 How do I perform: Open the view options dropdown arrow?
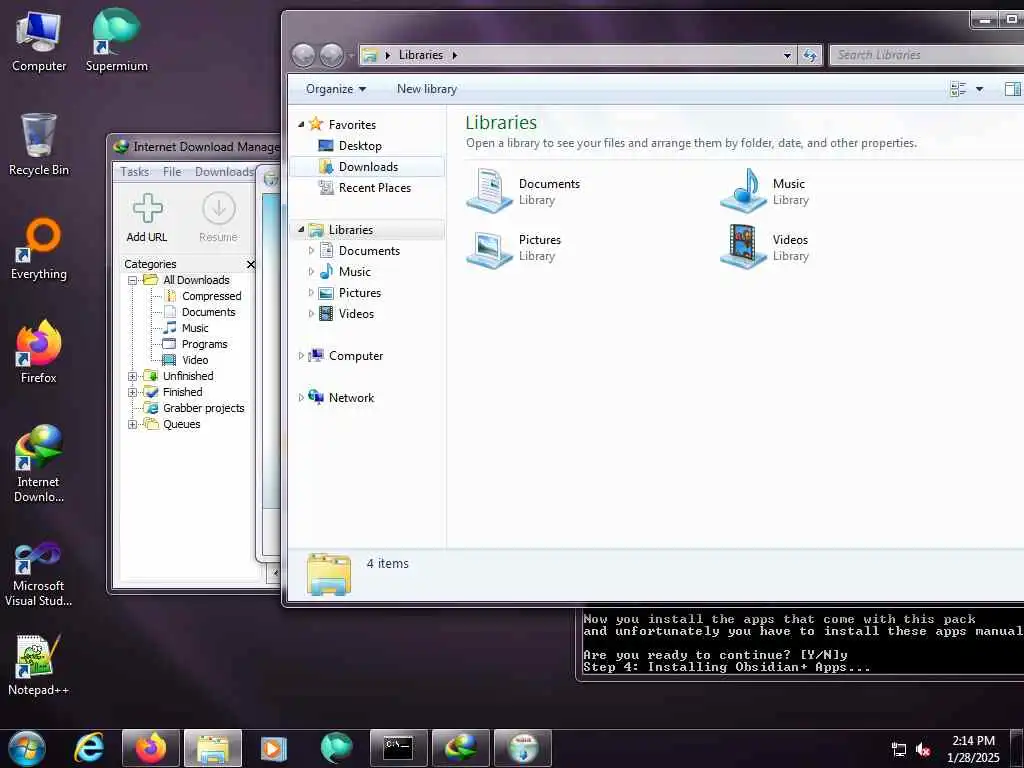[x=980, y=89]
